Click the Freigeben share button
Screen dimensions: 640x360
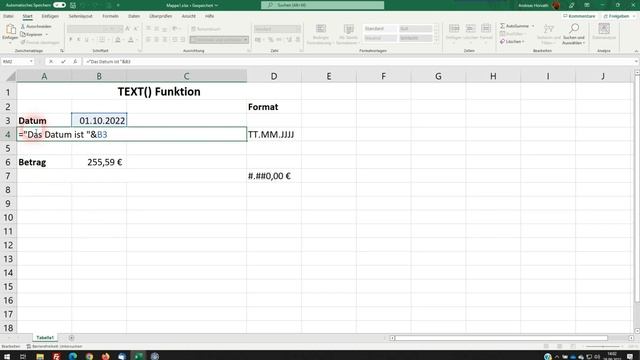pyautogui.click(x=618, y=16)
